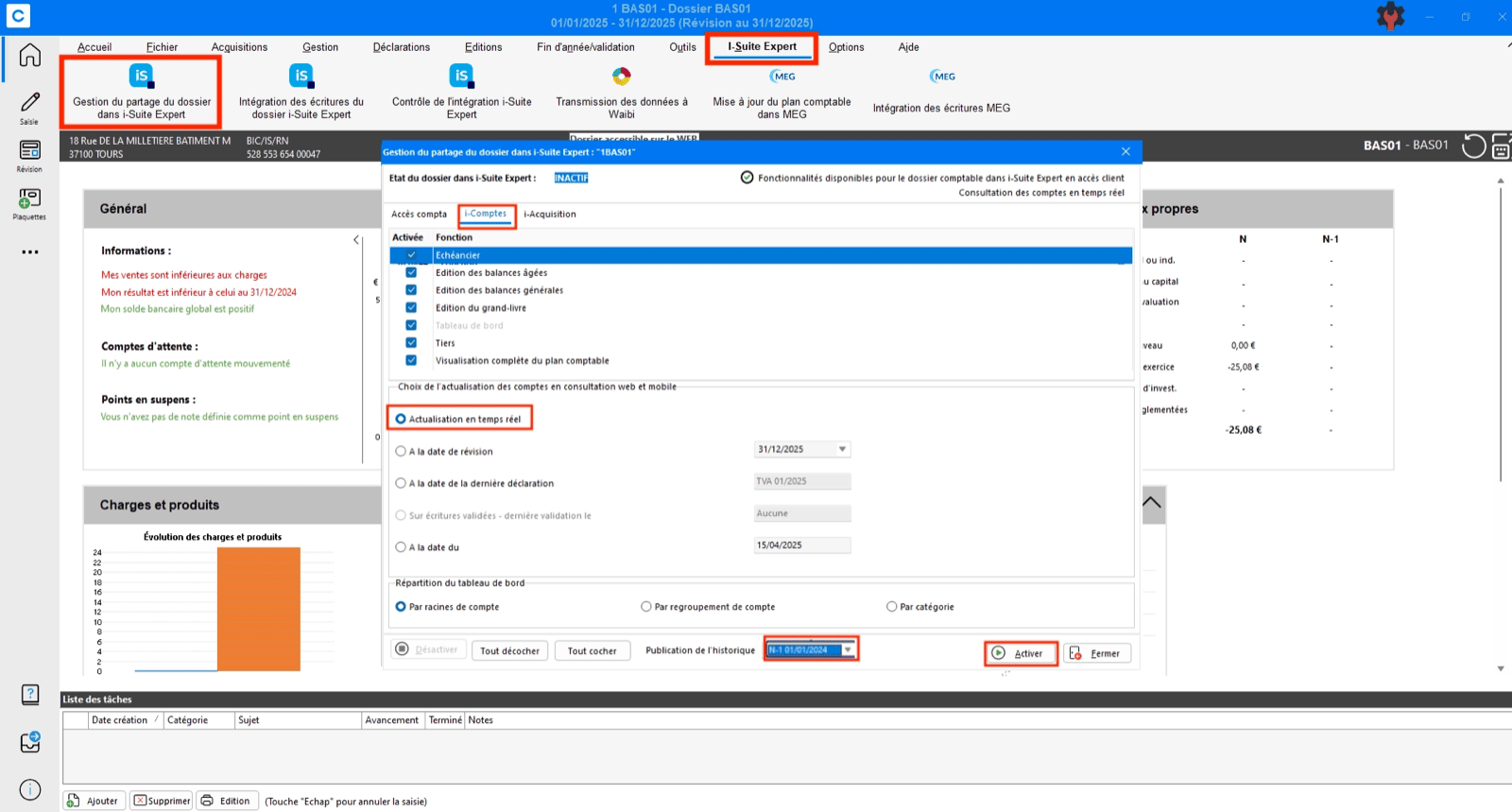This screenshot has width=1512, height=812.
Task: Open the Gestion menu
Action: [x=320, y=47]
